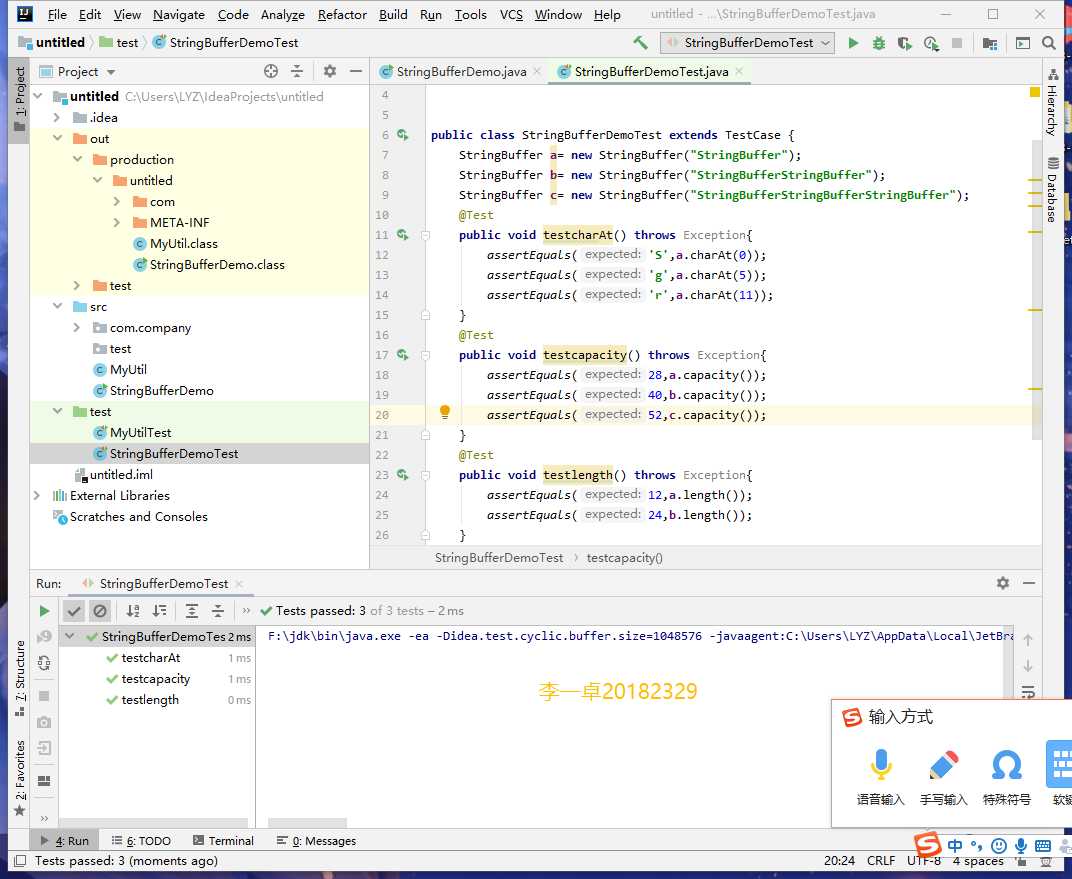Select MyUtilTest in the project tree
The height and width of the screenshot is (879, 1072).
click(x=140, y=433)
